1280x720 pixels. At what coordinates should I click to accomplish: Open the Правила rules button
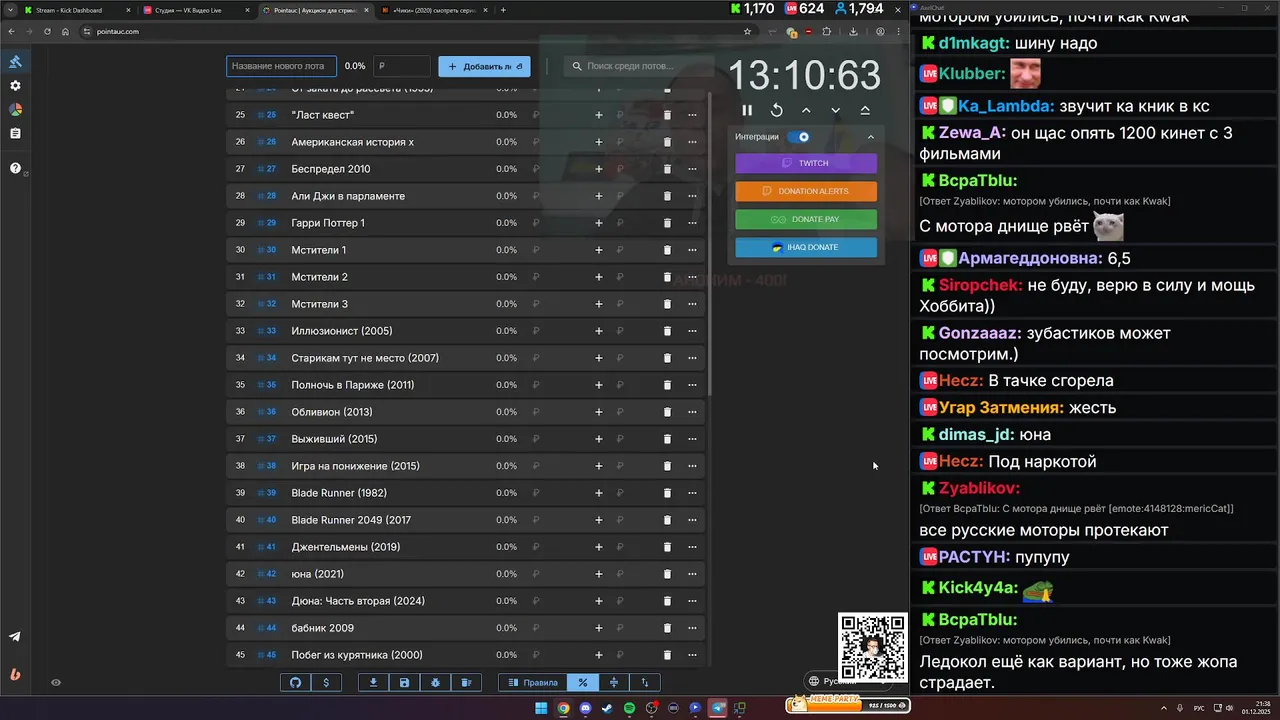point(532,682)
